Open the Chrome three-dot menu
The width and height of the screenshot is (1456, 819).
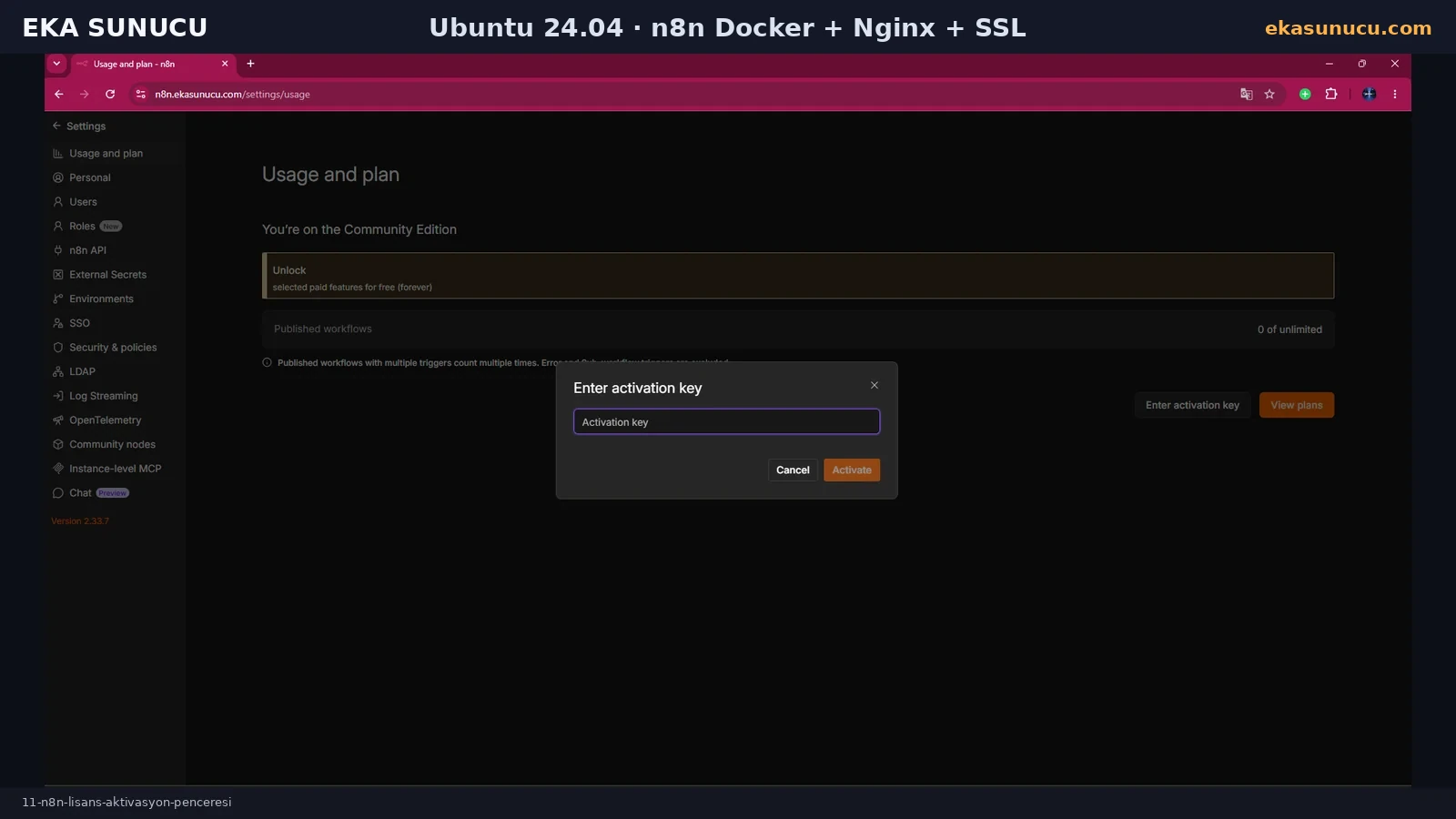pos(1394,94)
